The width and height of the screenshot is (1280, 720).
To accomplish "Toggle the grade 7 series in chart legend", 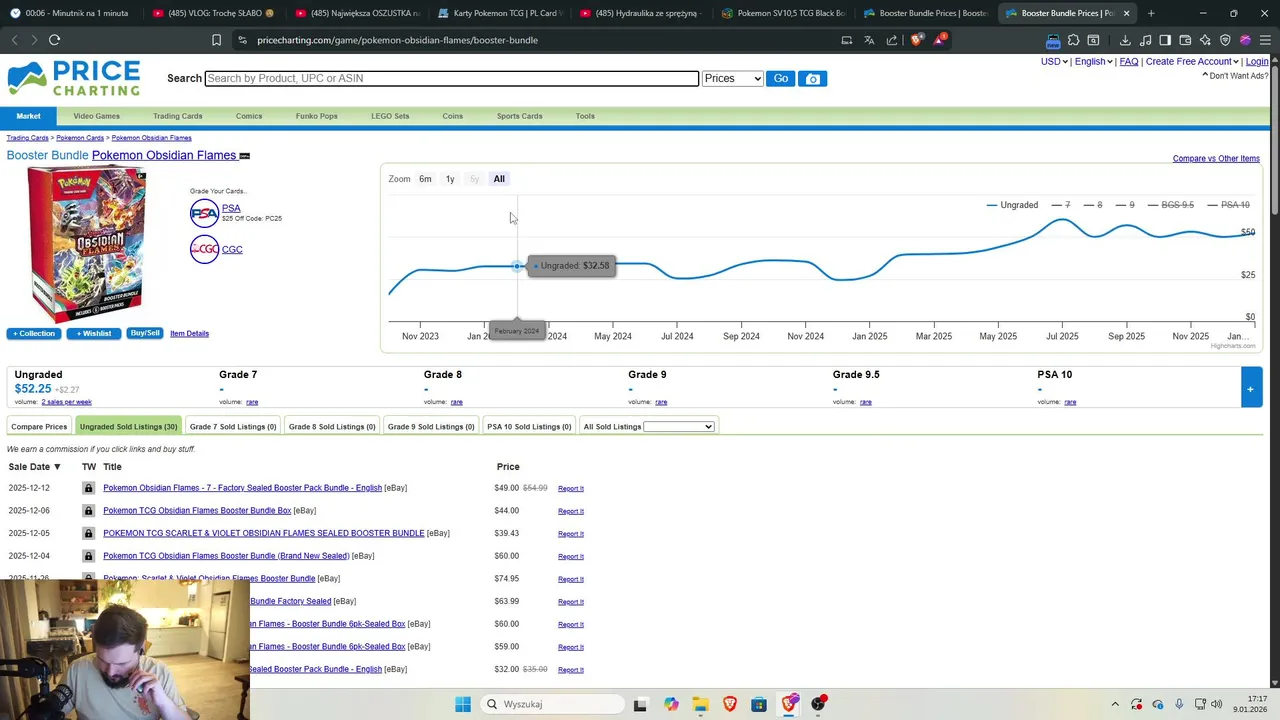I will click(1061, 205).
